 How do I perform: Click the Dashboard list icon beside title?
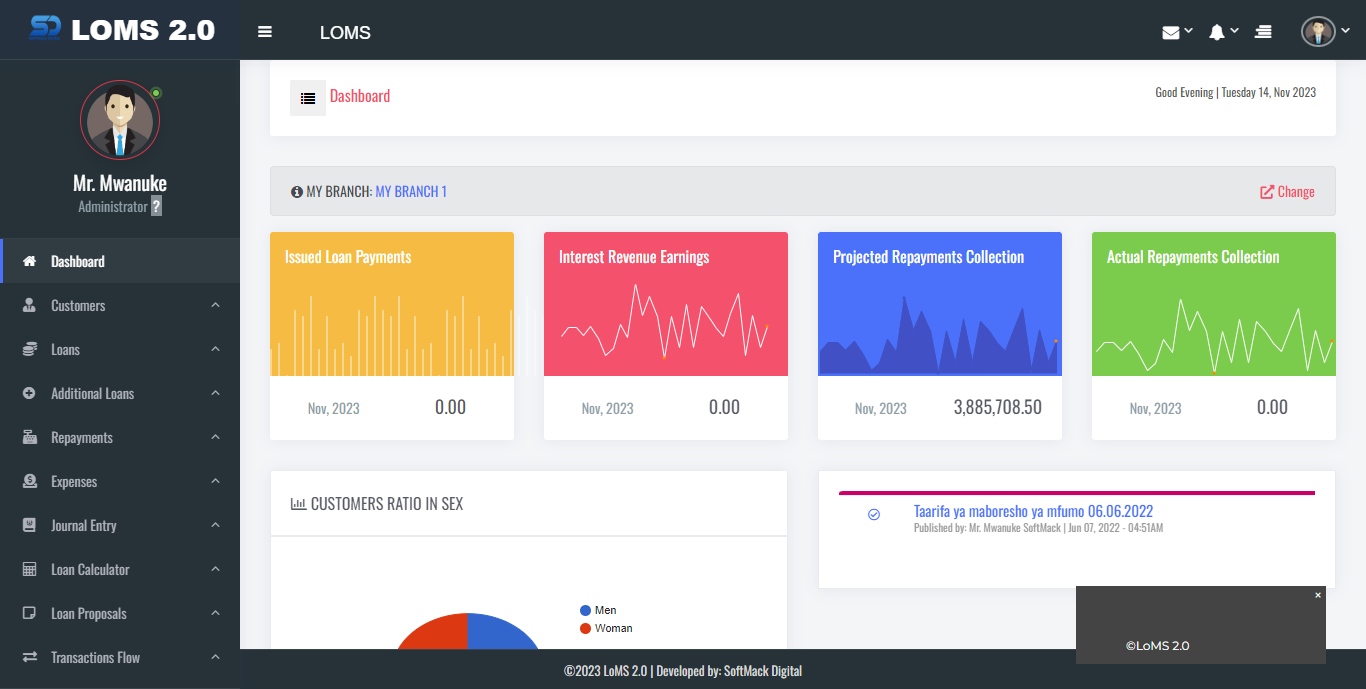[308, 98]
